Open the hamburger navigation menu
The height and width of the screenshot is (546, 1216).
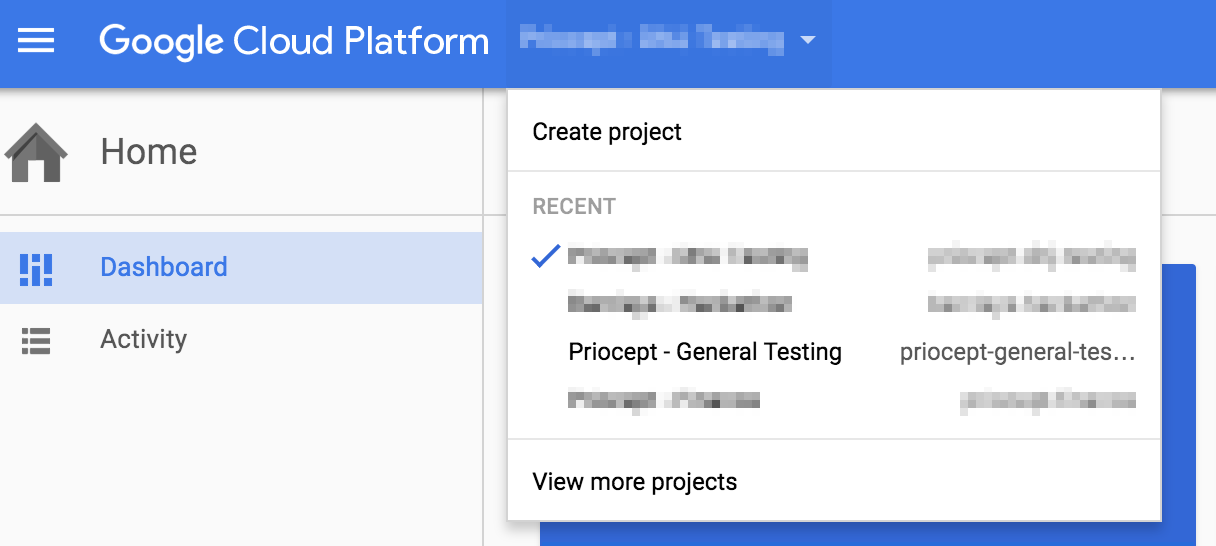coord(37,42)
